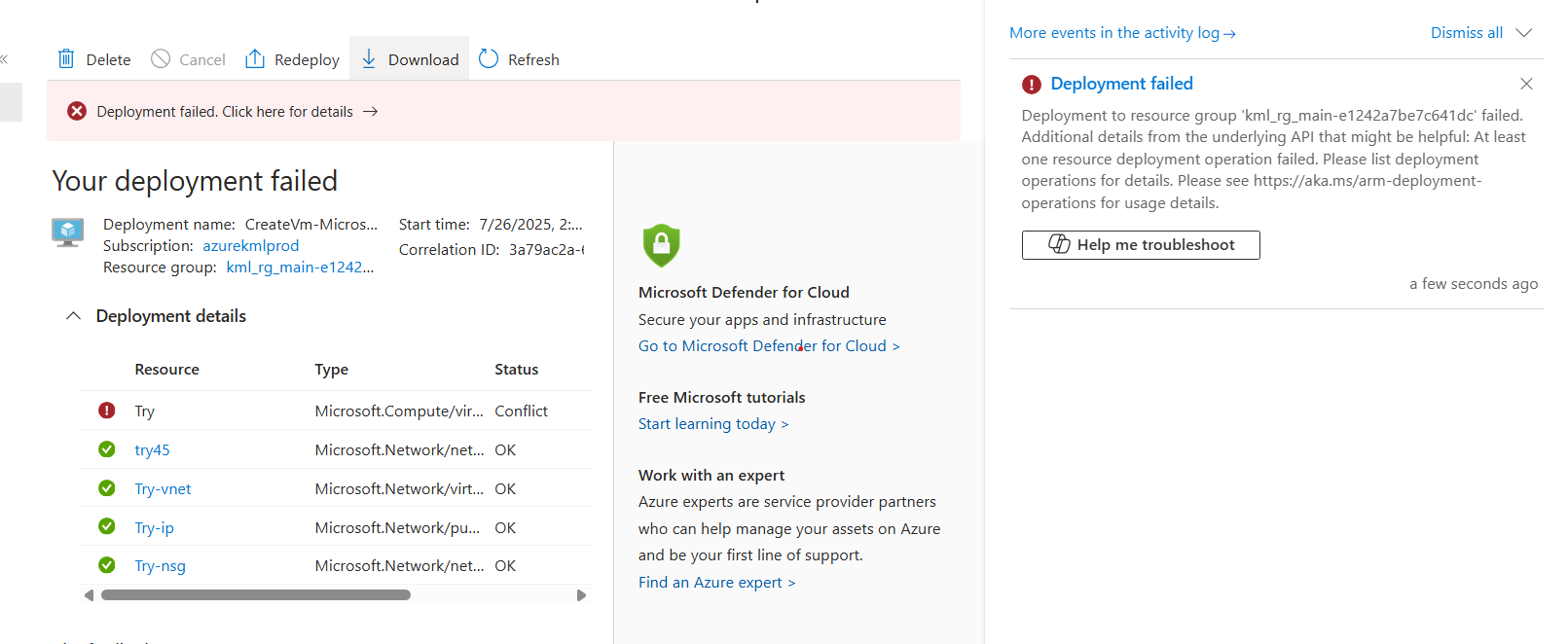
Task: Sort by the Type column header
Action: (331, 370)
